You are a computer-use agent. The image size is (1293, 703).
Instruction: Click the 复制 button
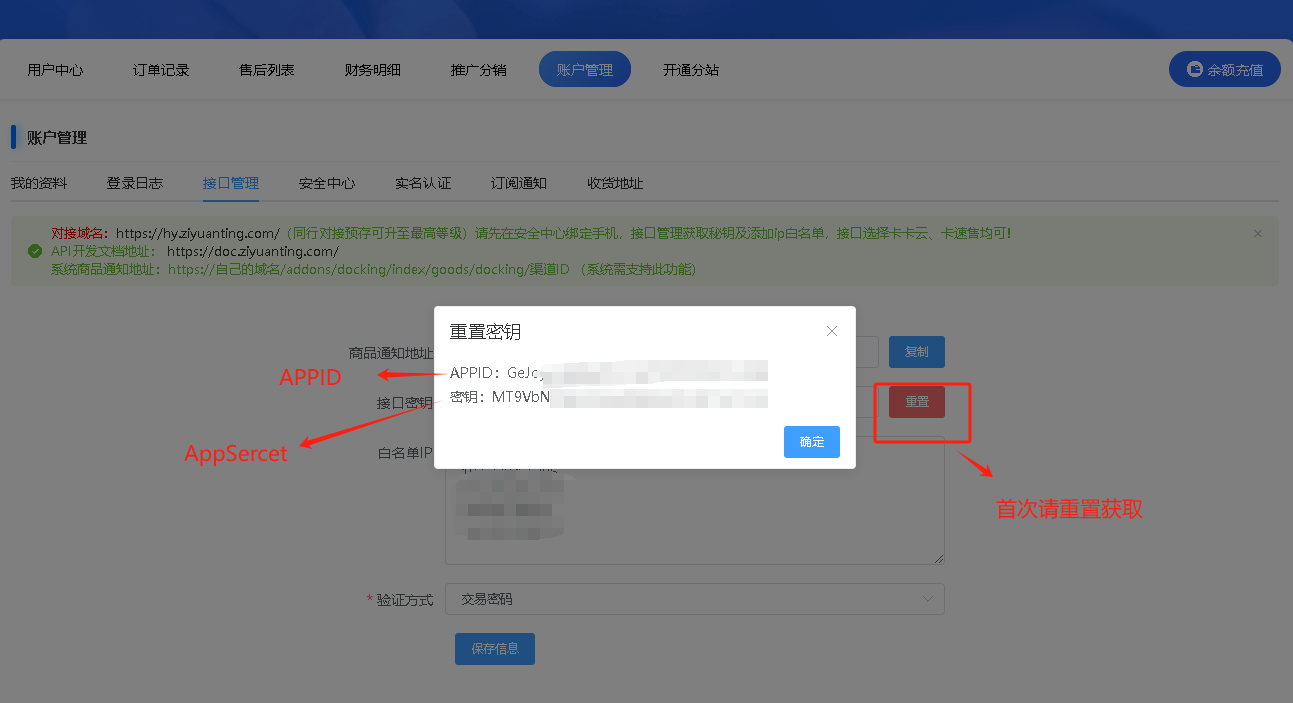917,352
